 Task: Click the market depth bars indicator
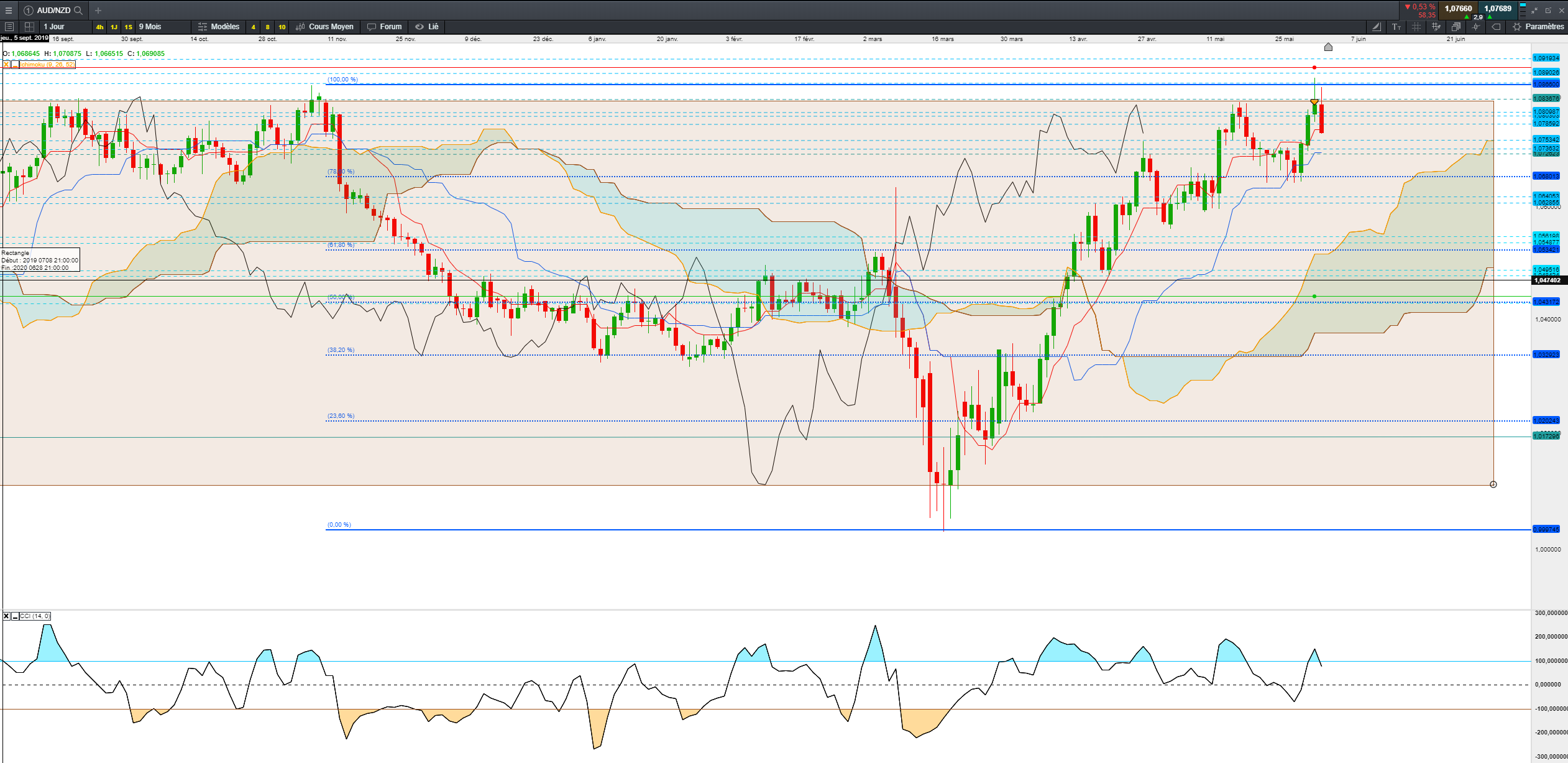click(x=1523, y=11)
